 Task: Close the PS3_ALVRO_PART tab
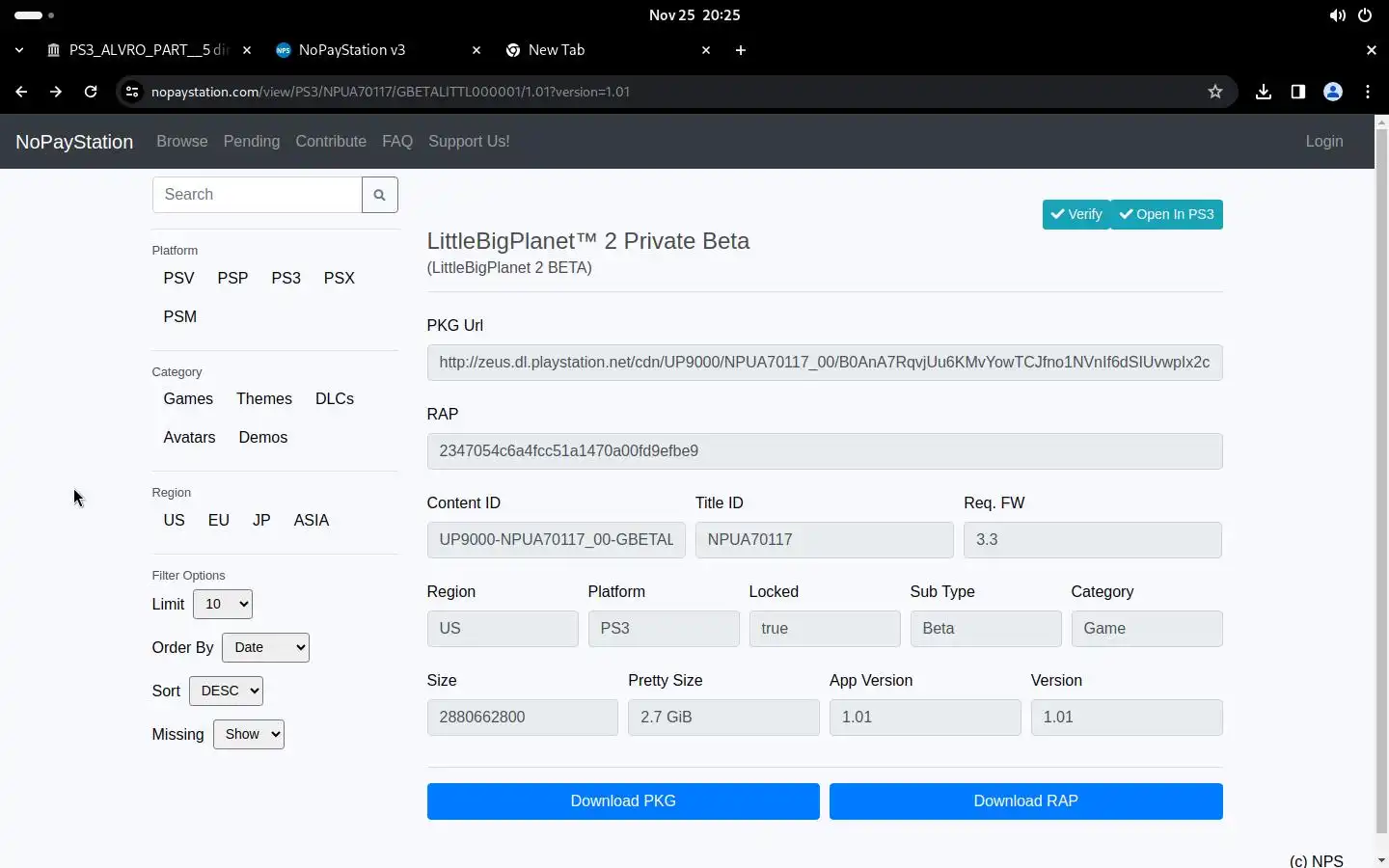click(x=247, y=50)
